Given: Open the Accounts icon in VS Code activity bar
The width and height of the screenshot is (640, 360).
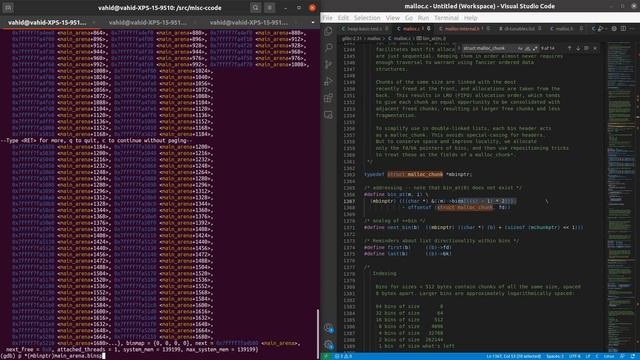Looking at the screenshot, I should tap(329, 327).
